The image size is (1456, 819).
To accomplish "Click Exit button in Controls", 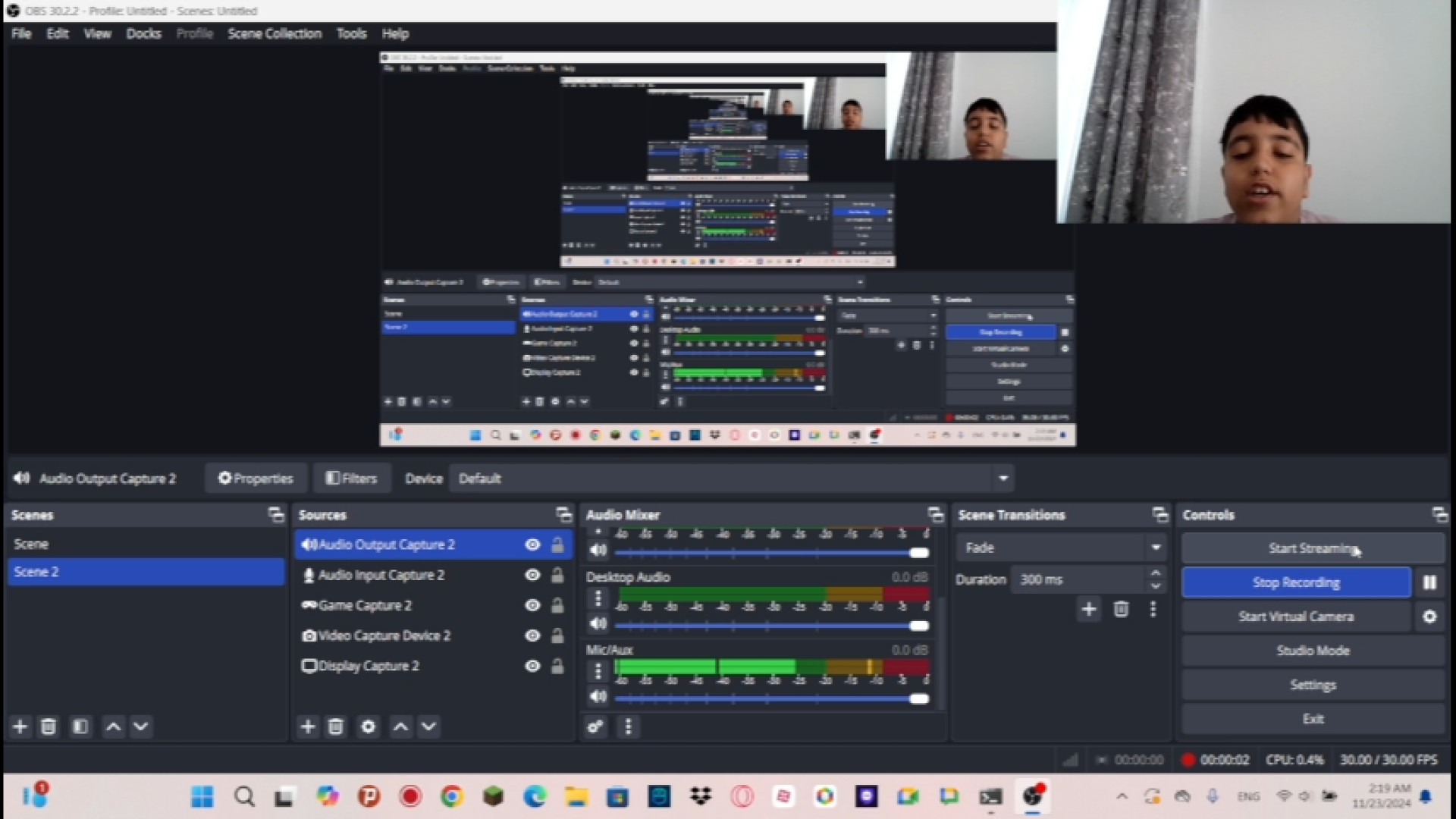I will coord(1313,719).
